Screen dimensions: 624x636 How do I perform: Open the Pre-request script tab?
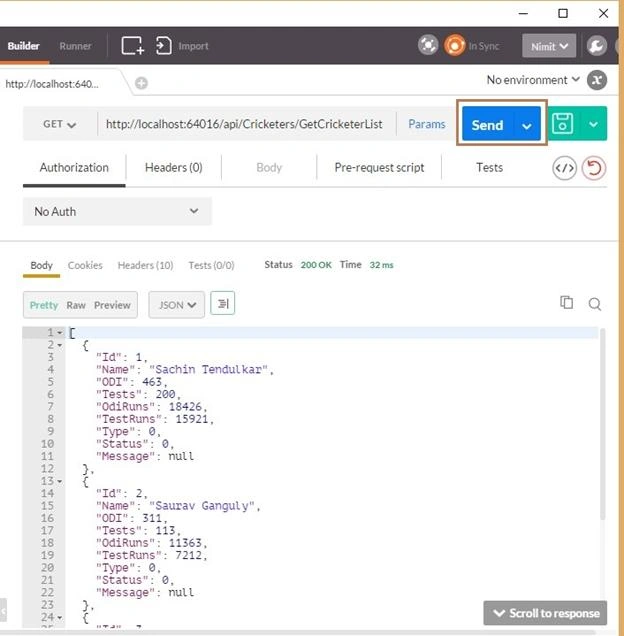point(379,168)
